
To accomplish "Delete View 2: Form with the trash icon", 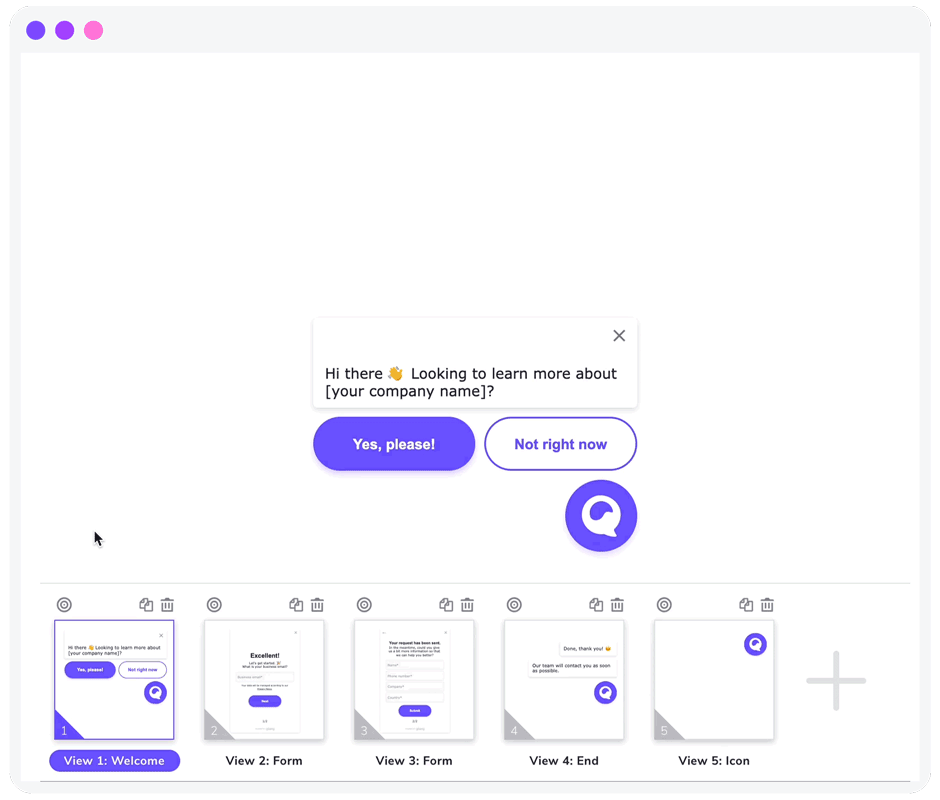I will pyautogui.click(x=317, y=604).
